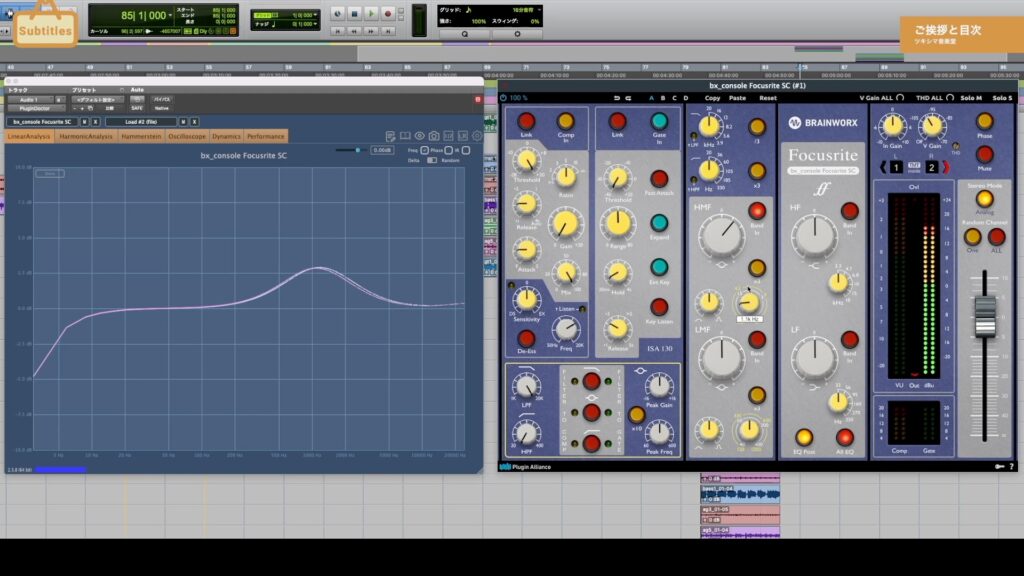
Task: Click the Pro Tools transport stop button
Action: (x=354, y=13)
